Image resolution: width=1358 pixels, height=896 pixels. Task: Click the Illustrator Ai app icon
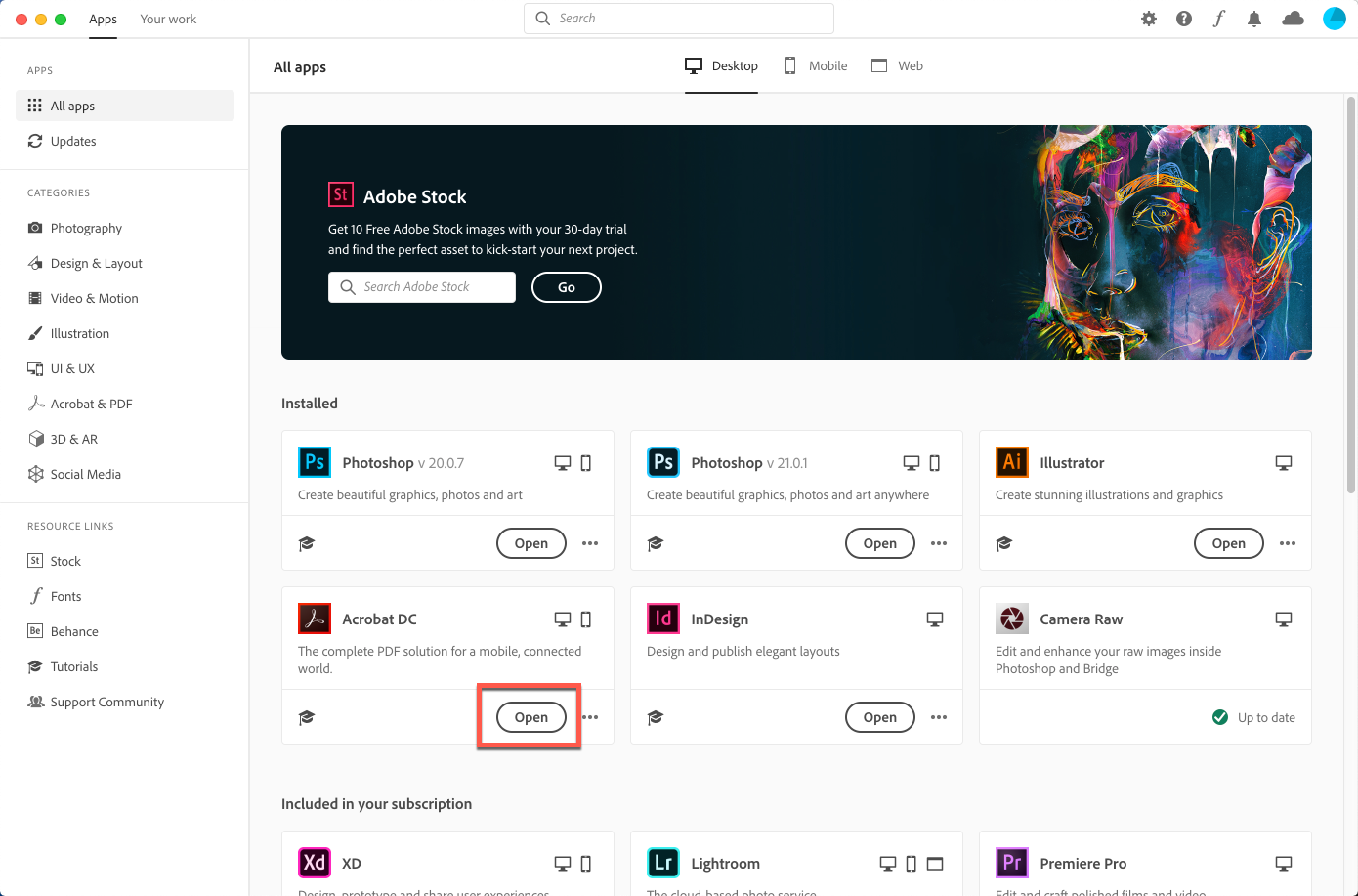click(x=1012, y=462)
